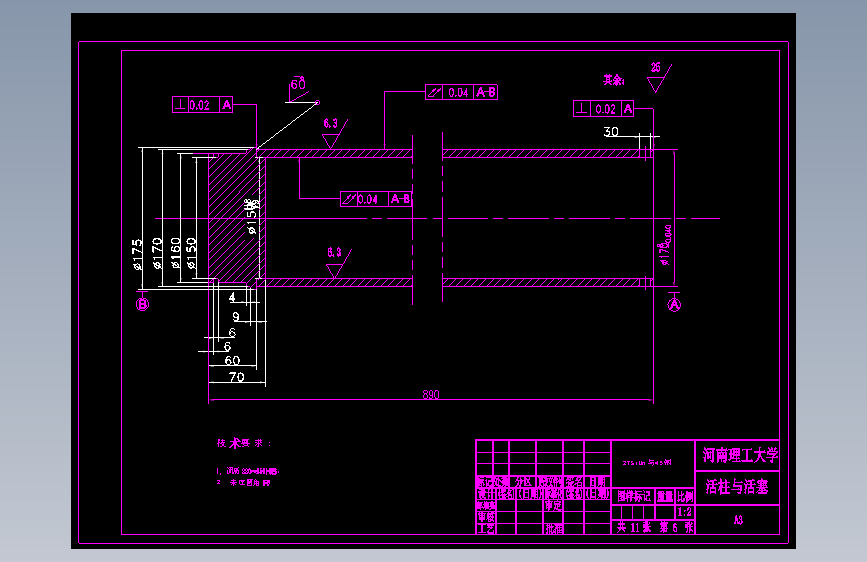Click the 河南理工大学 title block cell
Screen dimensions: 867x562
pos(737,455)
